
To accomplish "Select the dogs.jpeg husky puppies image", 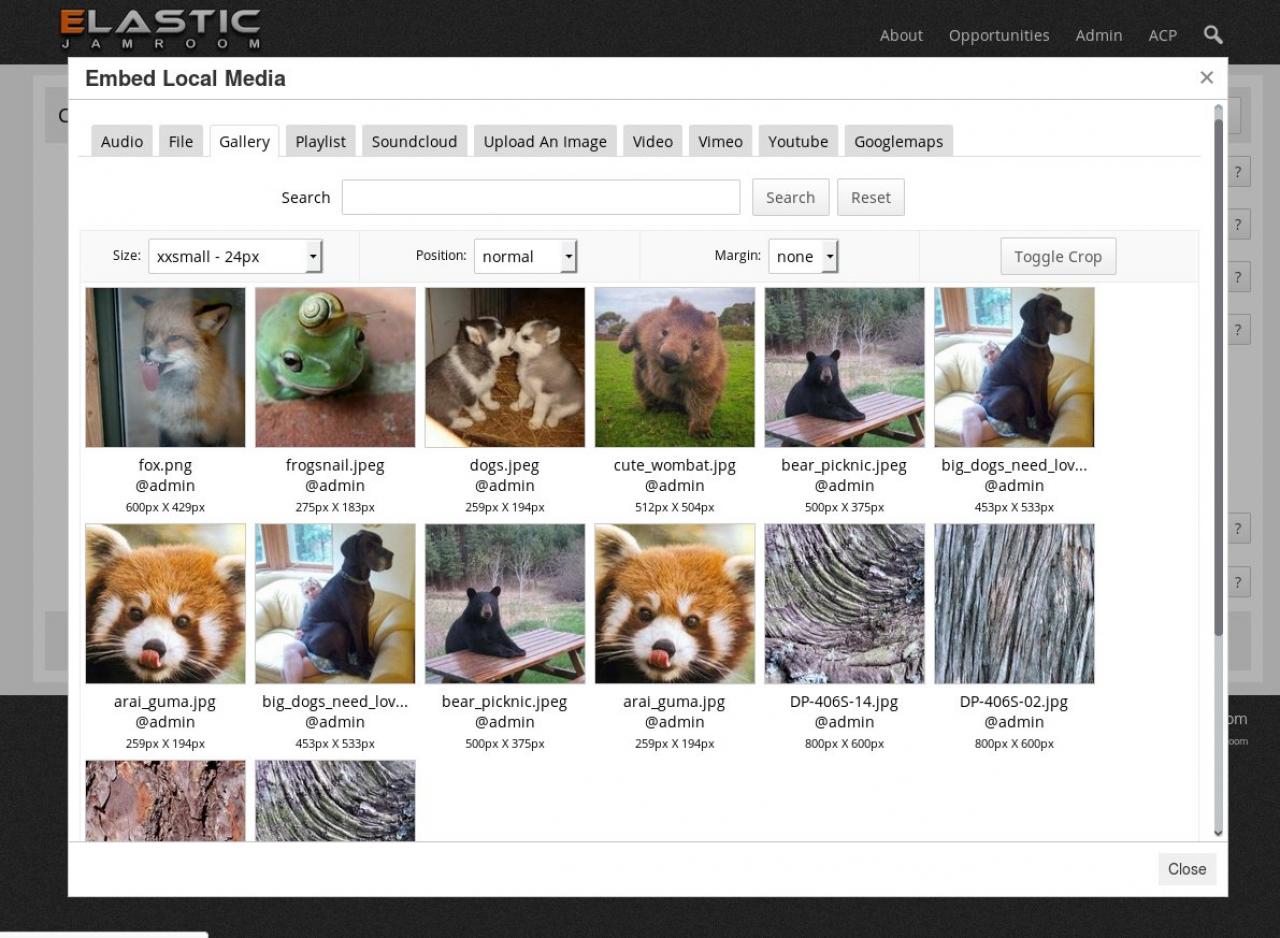I will pyautogui.click(x=505, y=367).
